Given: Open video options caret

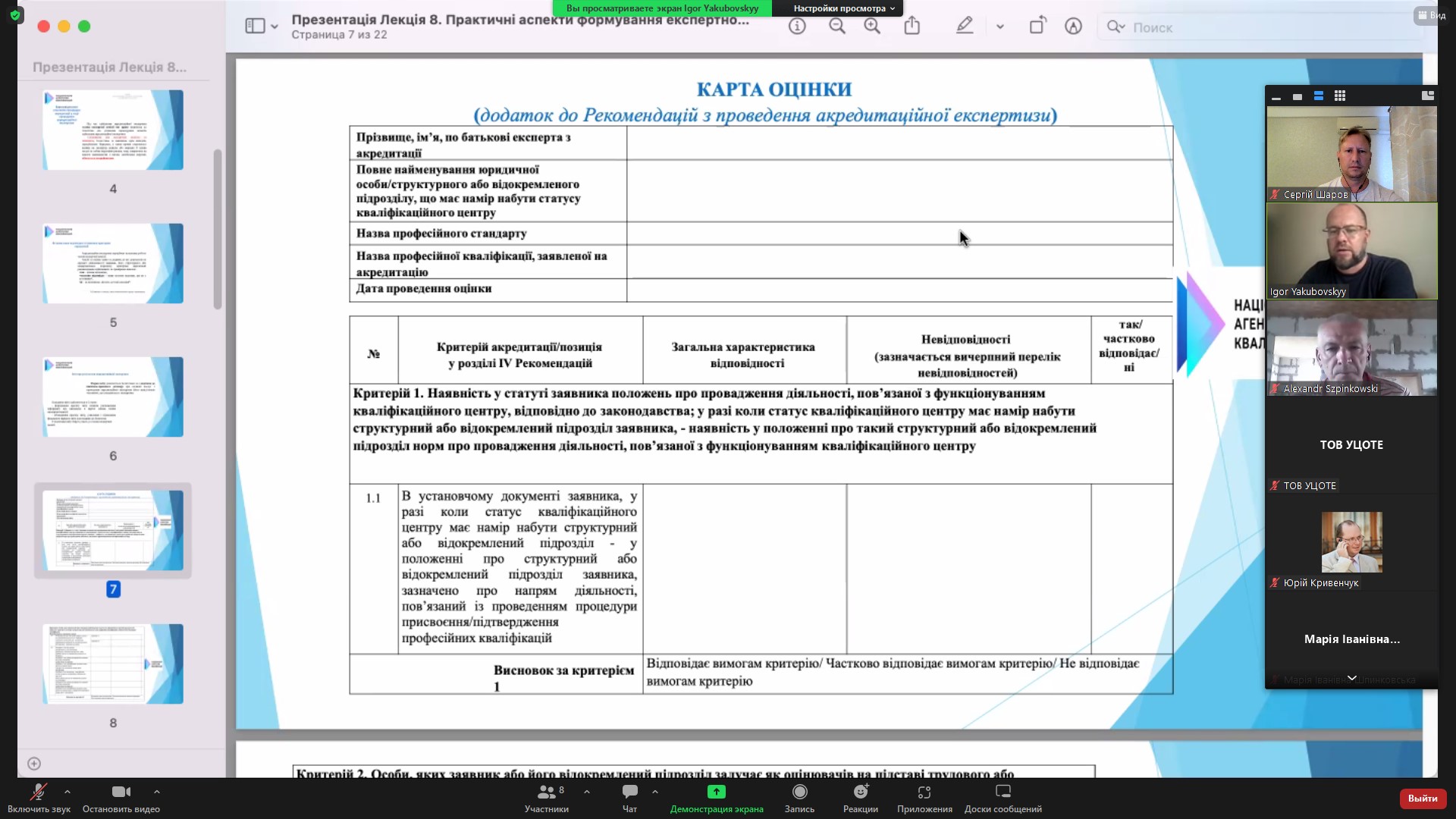Looking at the screenshot, I should click(157, 792).
